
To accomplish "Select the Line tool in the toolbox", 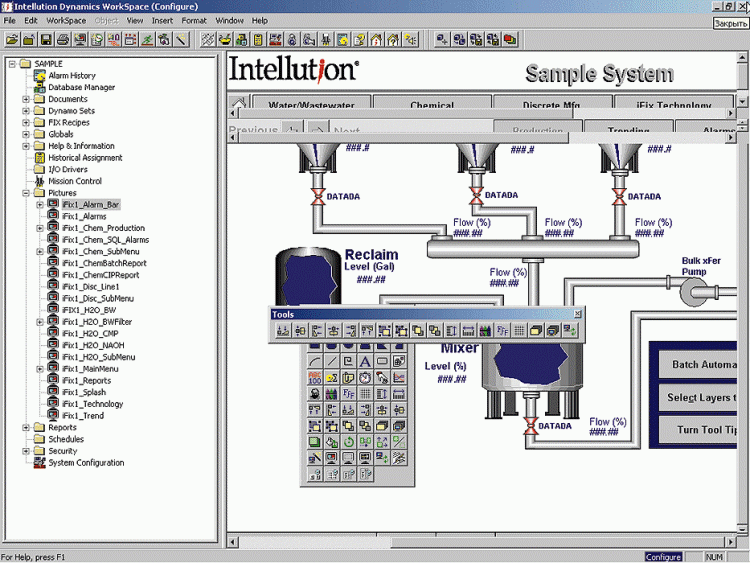I will (x=331, y=361).
